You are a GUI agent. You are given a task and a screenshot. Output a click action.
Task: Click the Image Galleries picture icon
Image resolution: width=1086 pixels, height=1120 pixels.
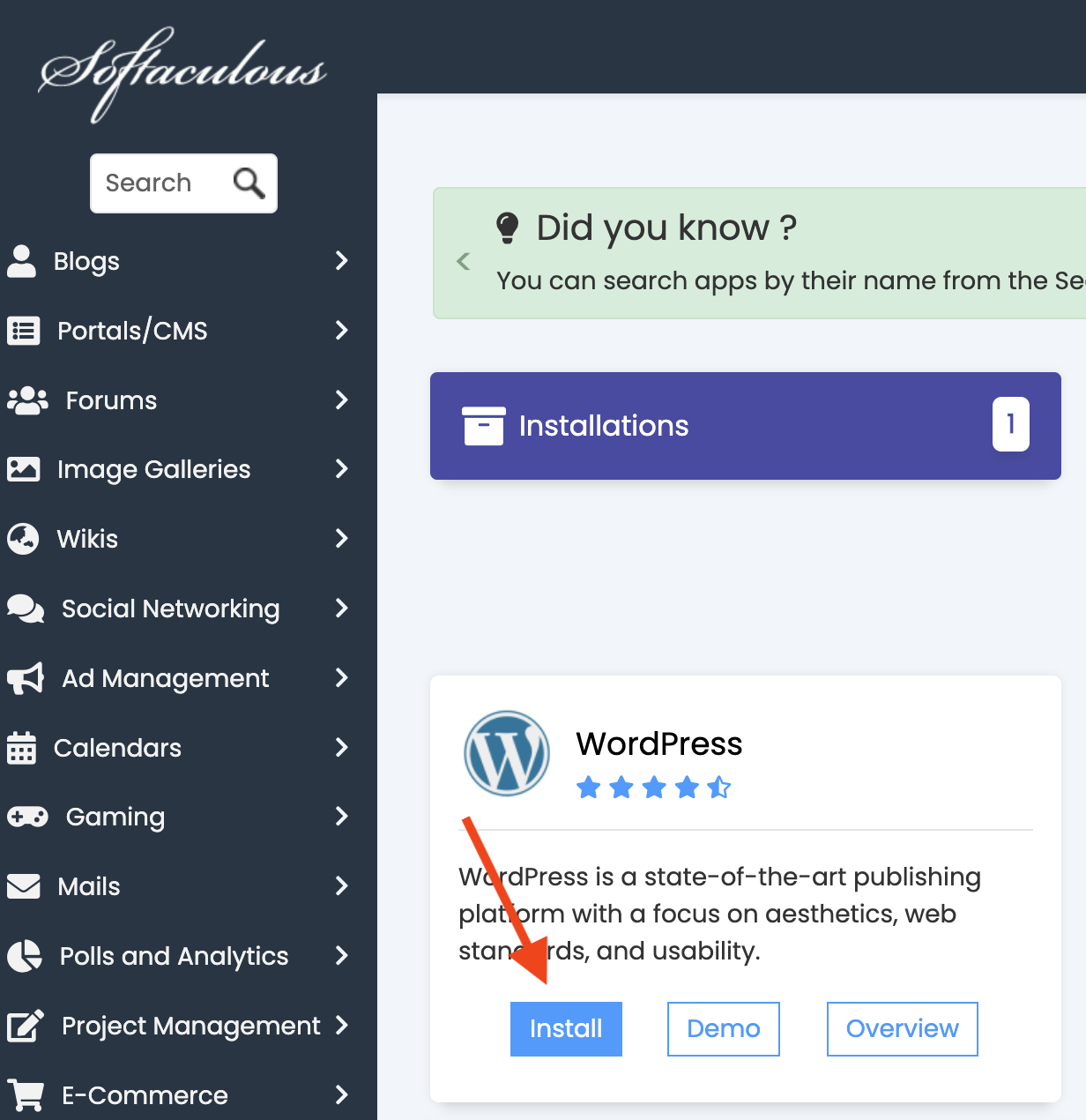22,469
